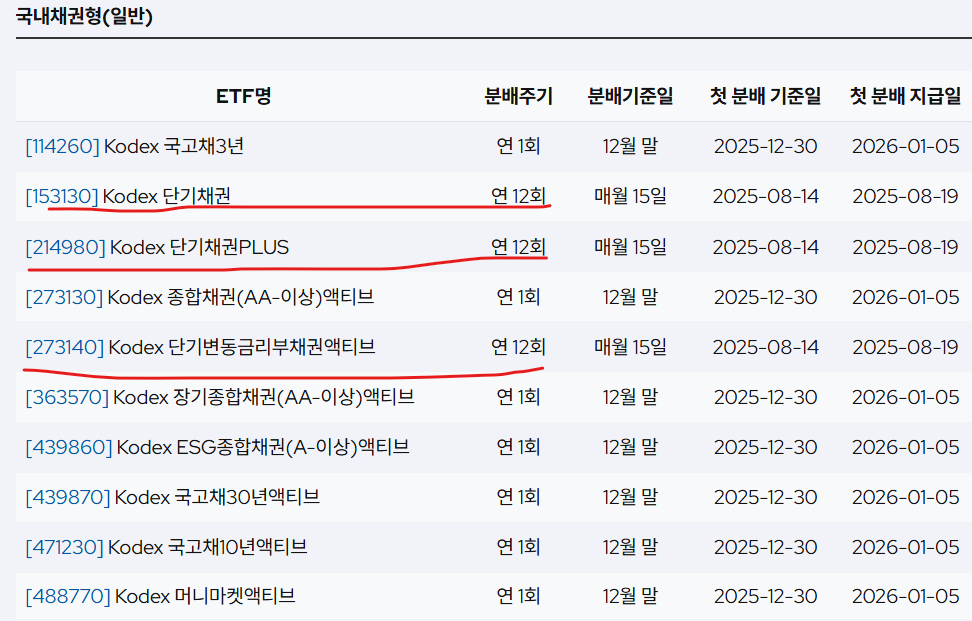Click 연 12회 in Kodex 단기채권PLUS row
Screen dimensions: 972x621
point(518,247)
